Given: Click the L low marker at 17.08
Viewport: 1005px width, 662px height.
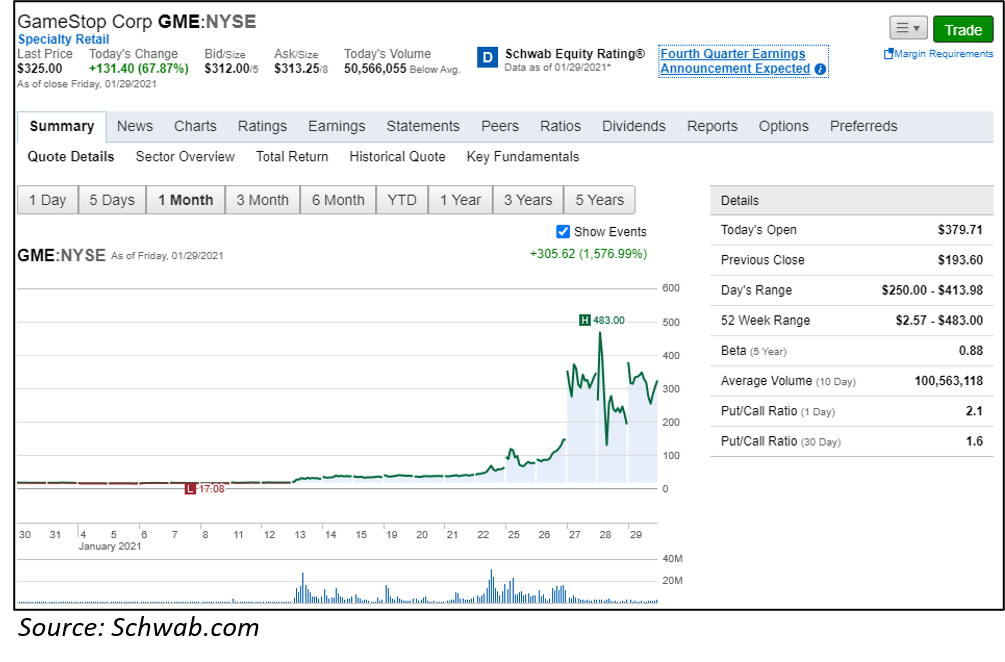Looking at the screenshot, I should [x=190, y=489].
